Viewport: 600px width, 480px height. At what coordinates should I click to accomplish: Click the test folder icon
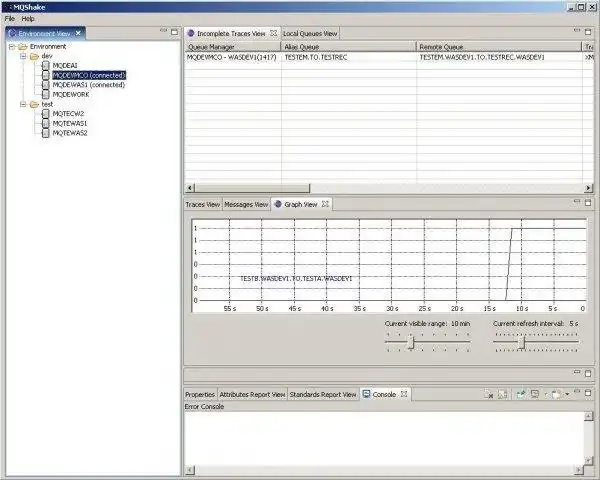tap(34, 104)
